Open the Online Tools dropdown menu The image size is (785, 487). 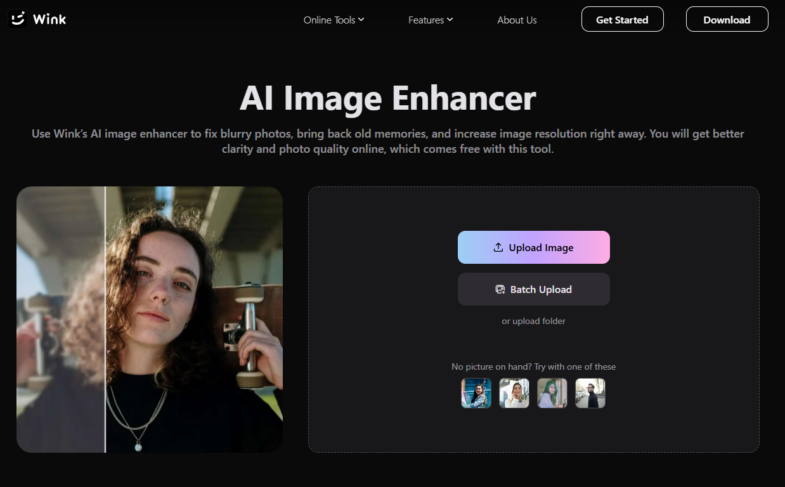click(x=333, y=20)
